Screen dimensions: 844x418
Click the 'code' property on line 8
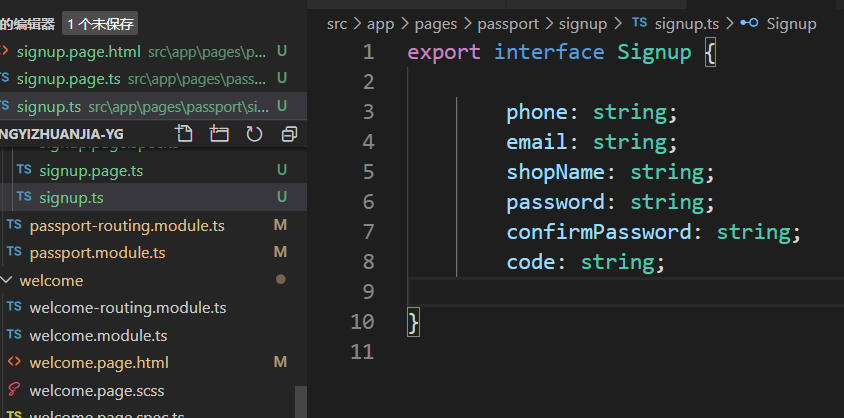tap(531, 262)
